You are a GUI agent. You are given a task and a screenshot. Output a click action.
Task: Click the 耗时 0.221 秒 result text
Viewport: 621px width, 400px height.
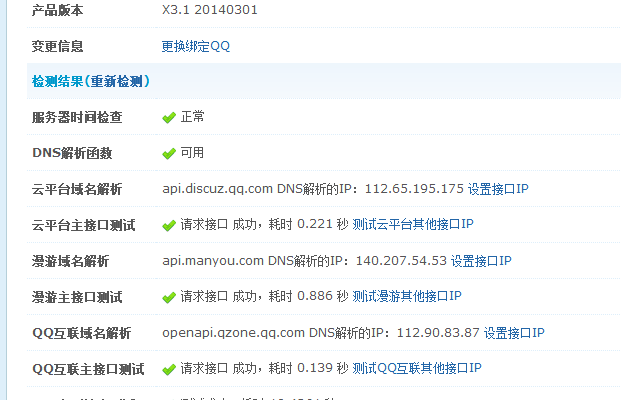point(309,225)
